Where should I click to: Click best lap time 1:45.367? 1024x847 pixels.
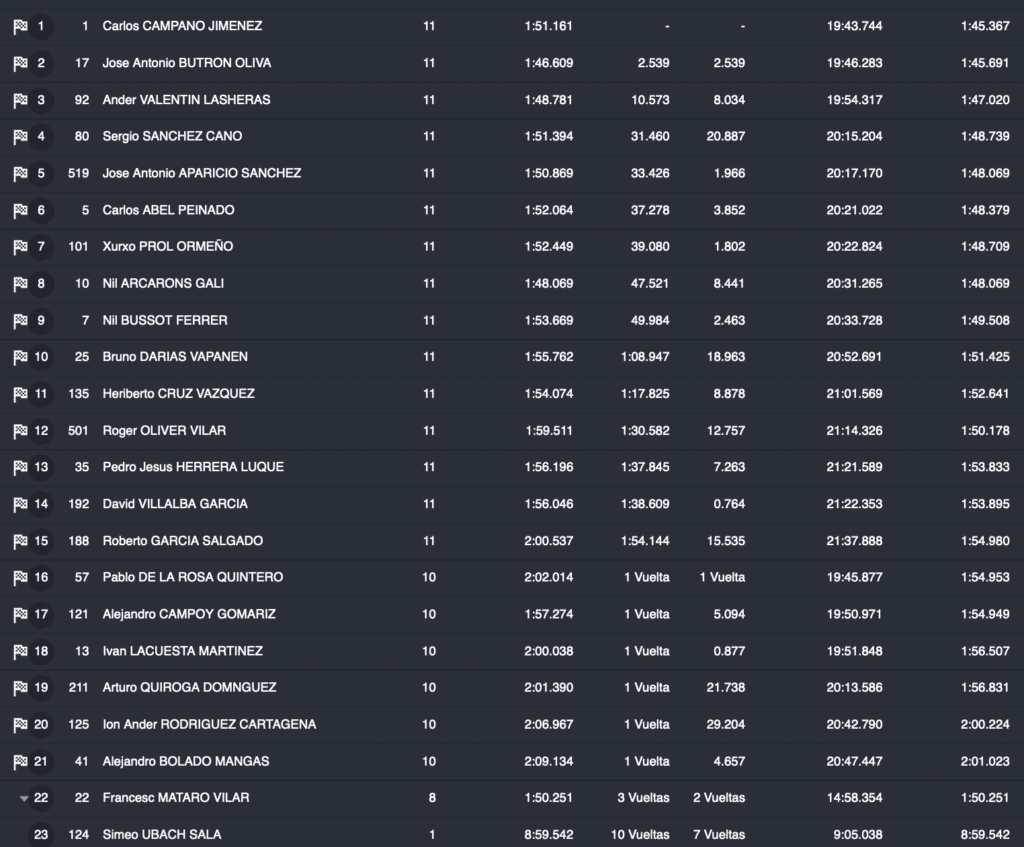coord(984,26)
